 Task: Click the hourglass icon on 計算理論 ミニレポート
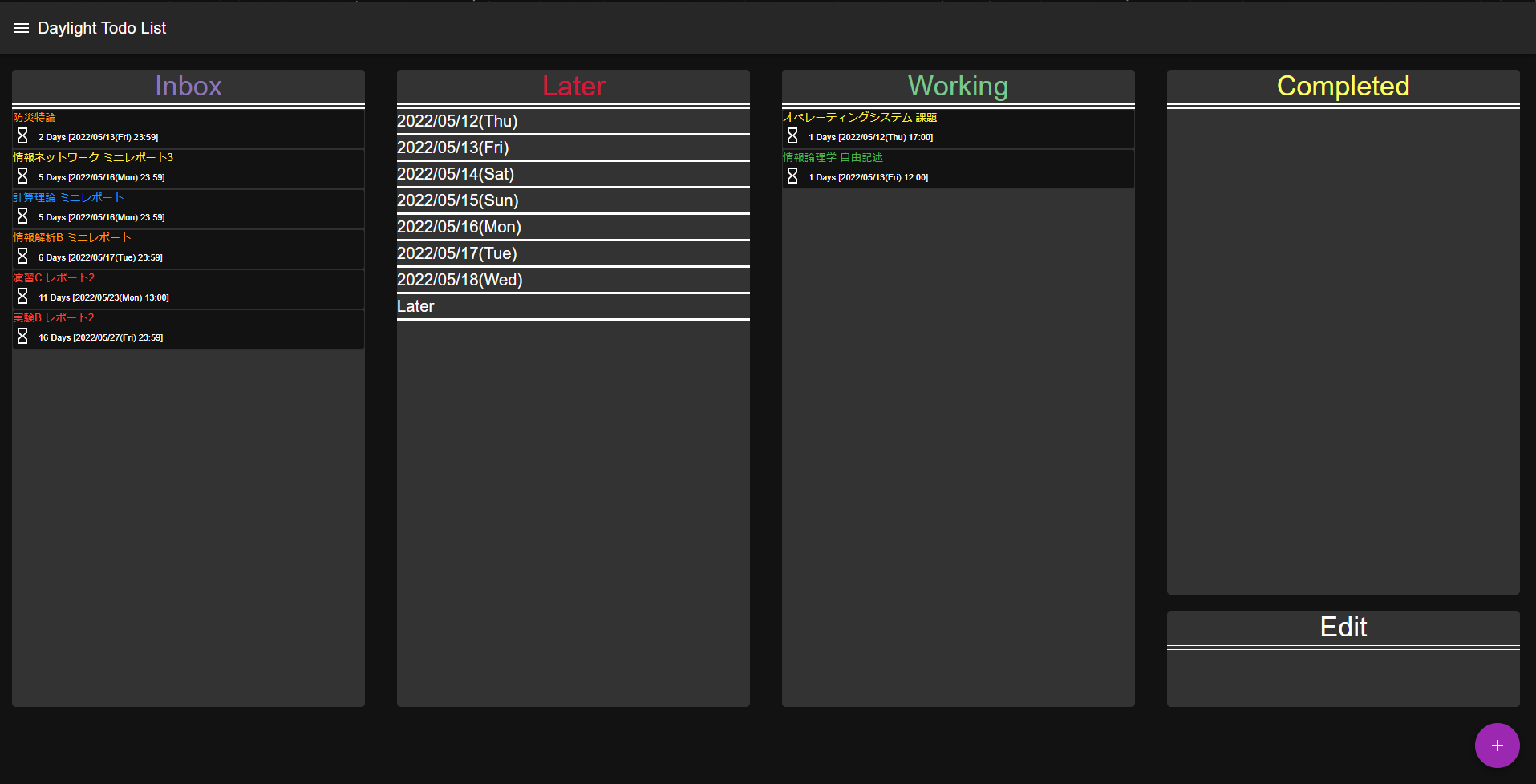point(22,216)
